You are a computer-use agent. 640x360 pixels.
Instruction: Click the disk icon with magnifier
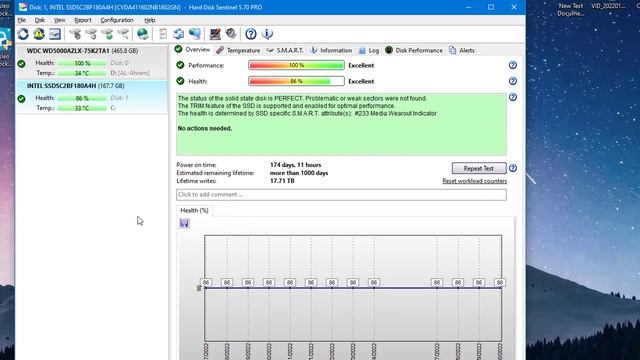[x=123, y=34]
